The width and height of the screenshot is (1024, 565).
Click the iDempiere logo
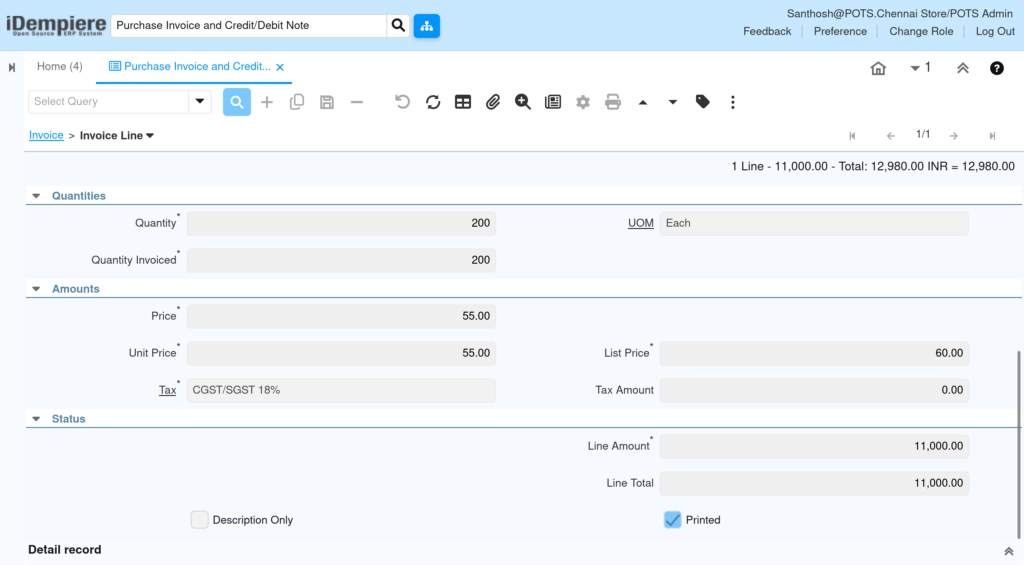[x=56, y=25]
